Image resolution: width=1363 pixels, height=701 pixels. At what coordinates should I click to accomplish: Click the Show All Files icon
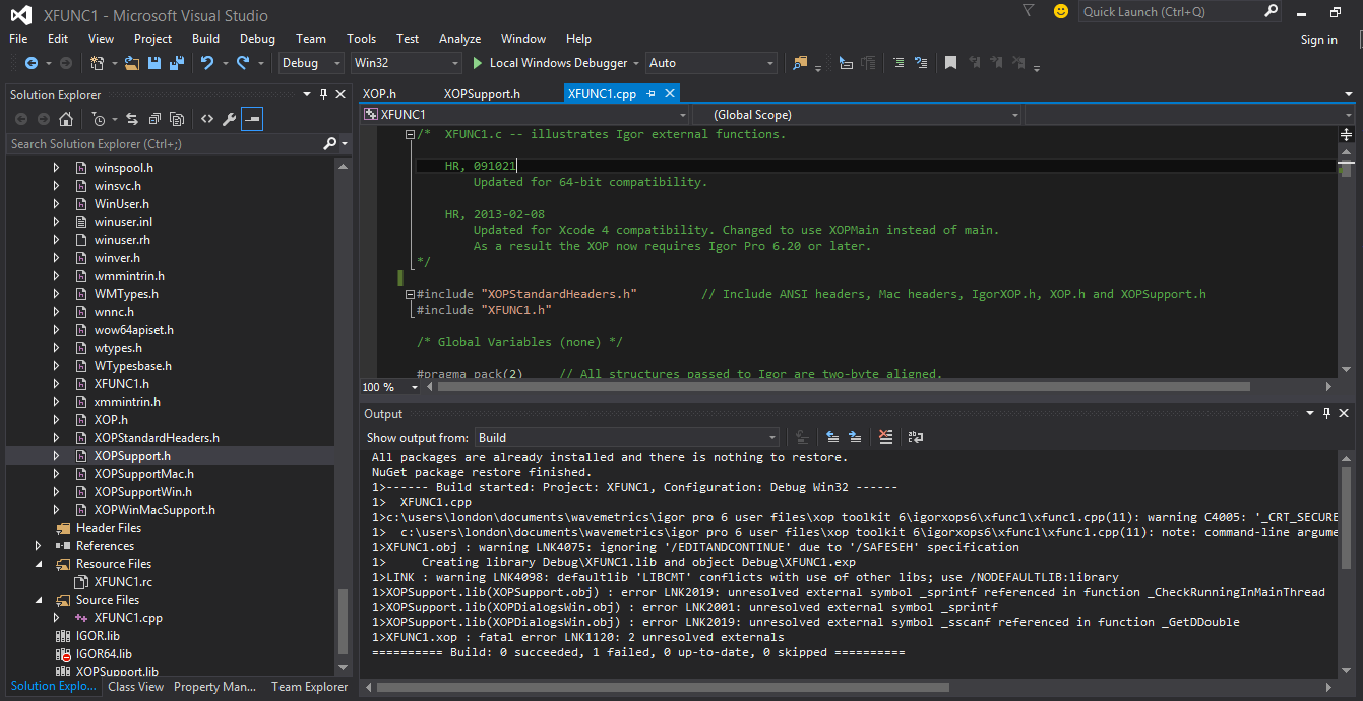[x=177, y=119]
